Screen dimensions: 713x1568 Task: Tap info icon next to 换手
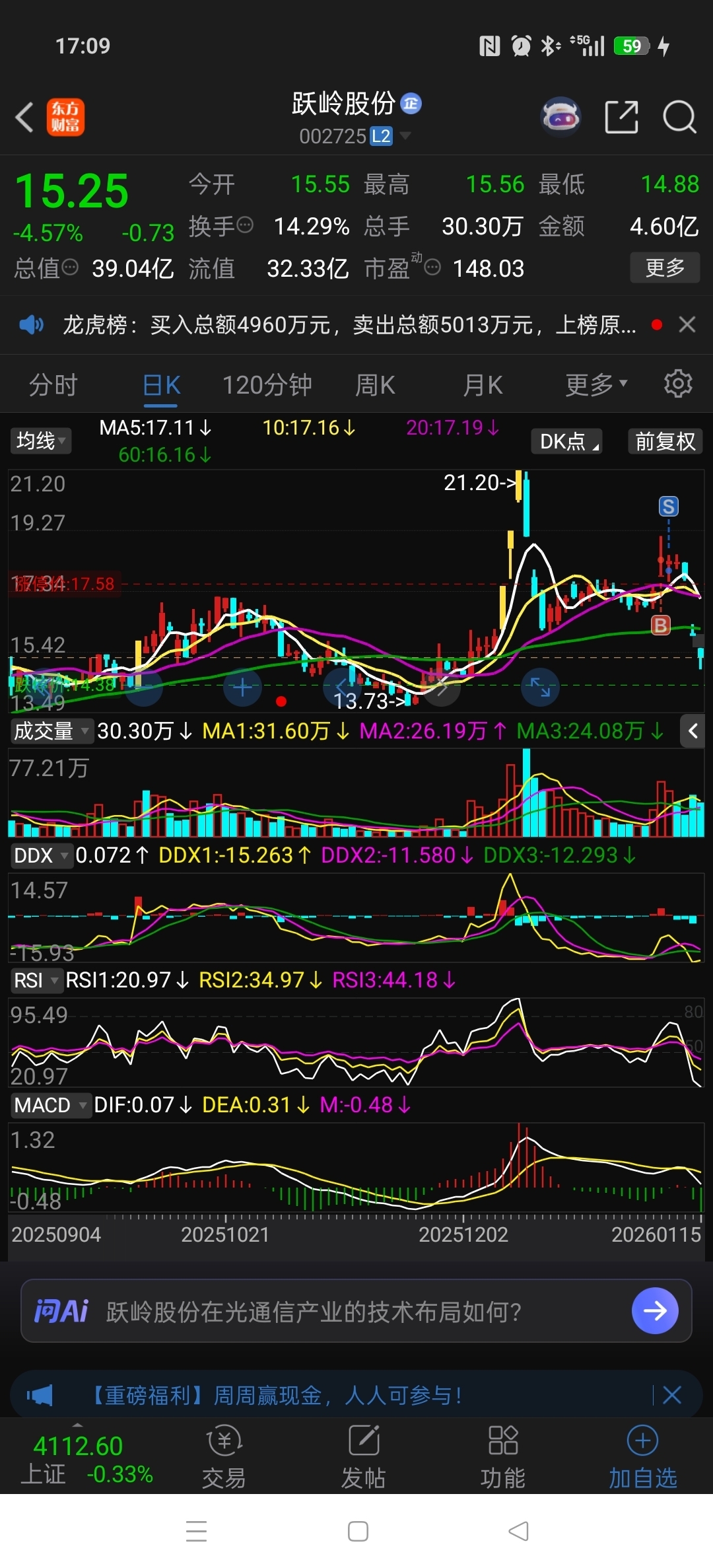[245, 225]
